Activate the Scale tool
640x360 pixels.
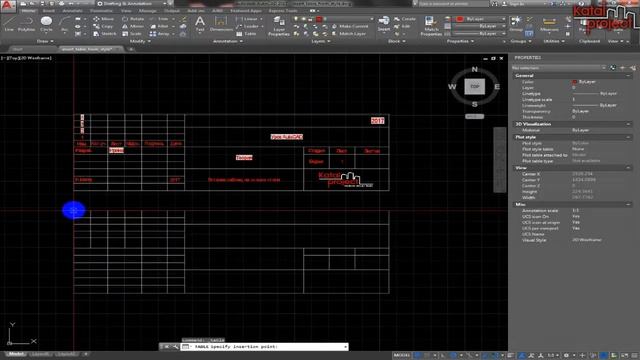point(132,33)
